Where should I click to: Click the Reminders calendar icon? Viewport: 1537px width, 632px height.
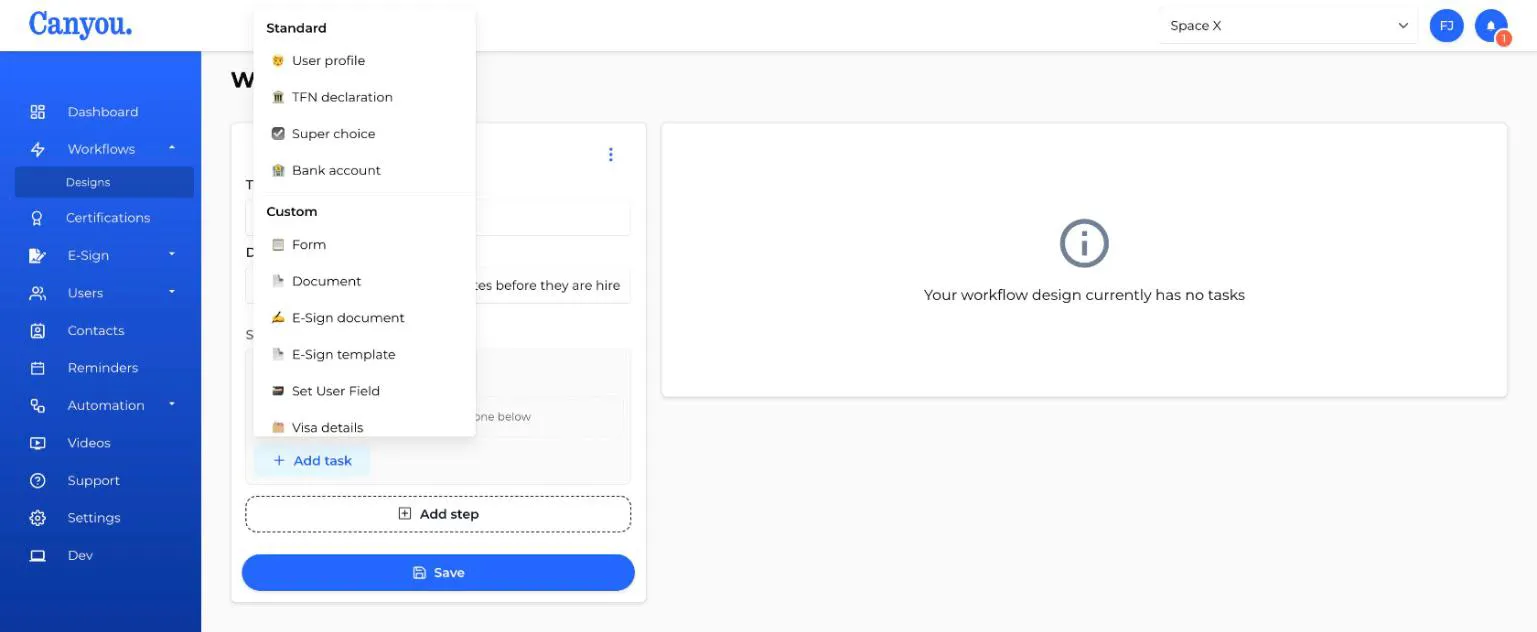coord(38,368)
